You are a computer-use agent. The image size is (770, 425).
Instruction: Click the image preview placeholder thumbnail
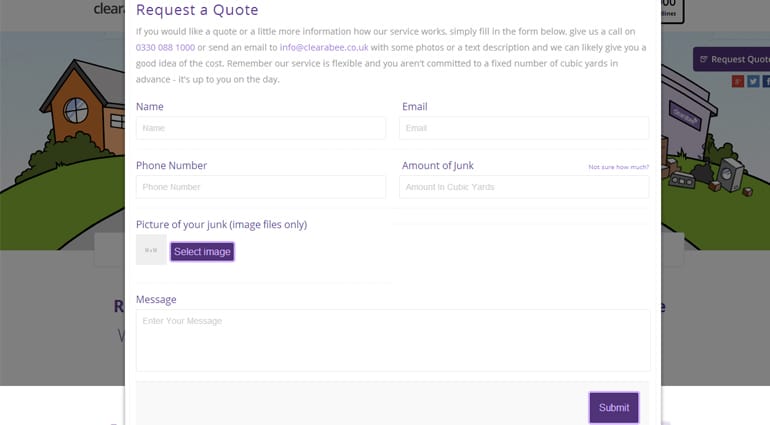pos(151,250)
